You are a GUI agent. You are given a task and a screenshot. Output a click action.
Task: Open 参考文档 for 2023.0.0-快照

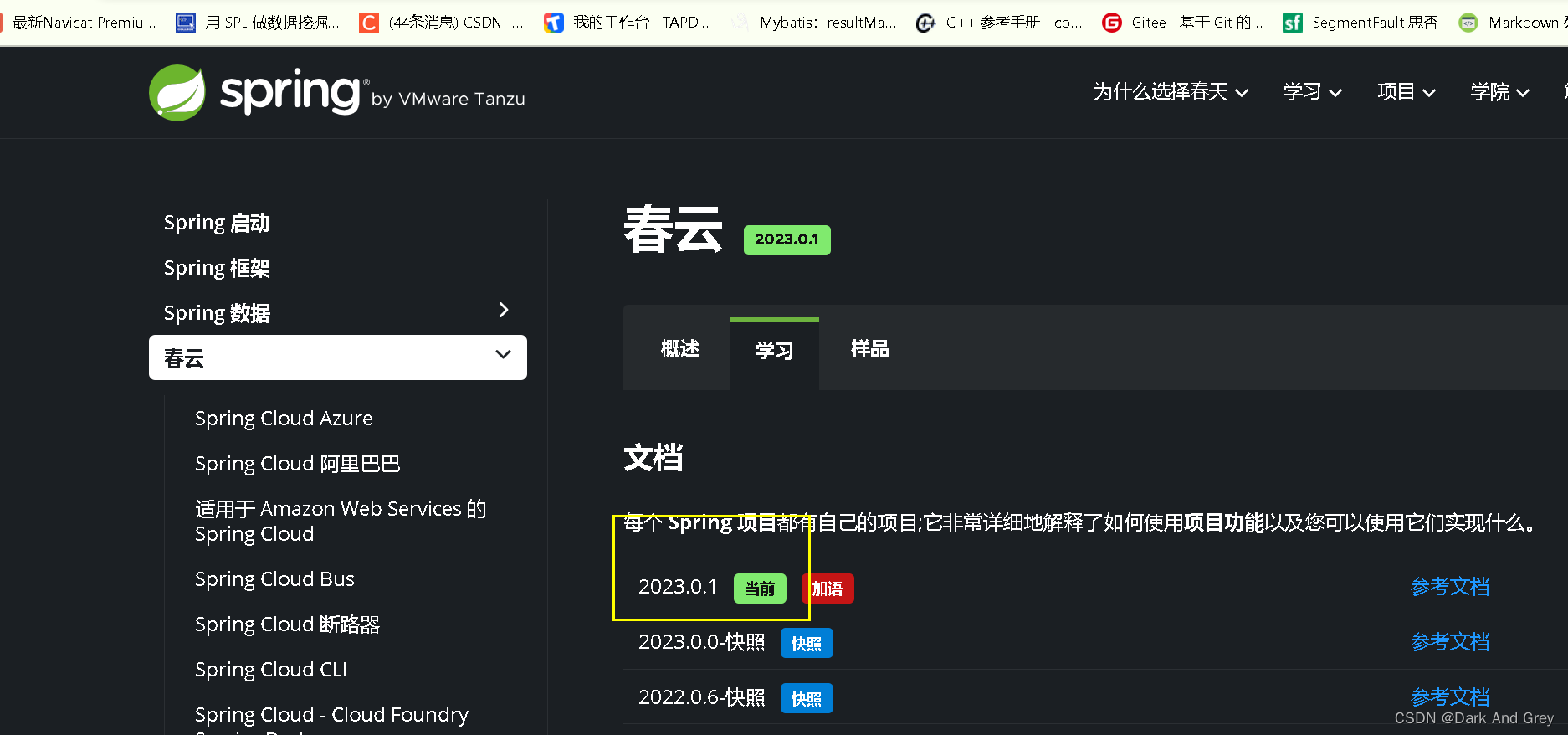click(1450, 642)
